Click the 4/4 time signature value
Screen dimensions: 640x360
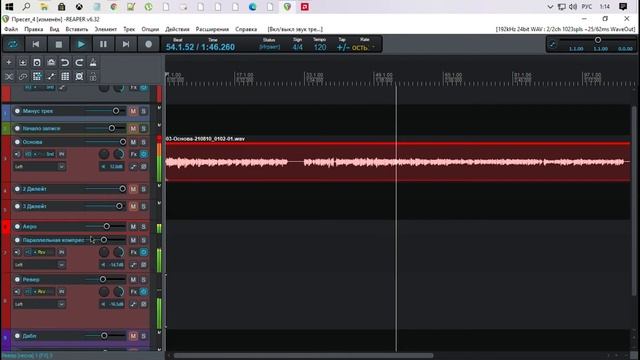pyautogui.click(x=298, y=47)
